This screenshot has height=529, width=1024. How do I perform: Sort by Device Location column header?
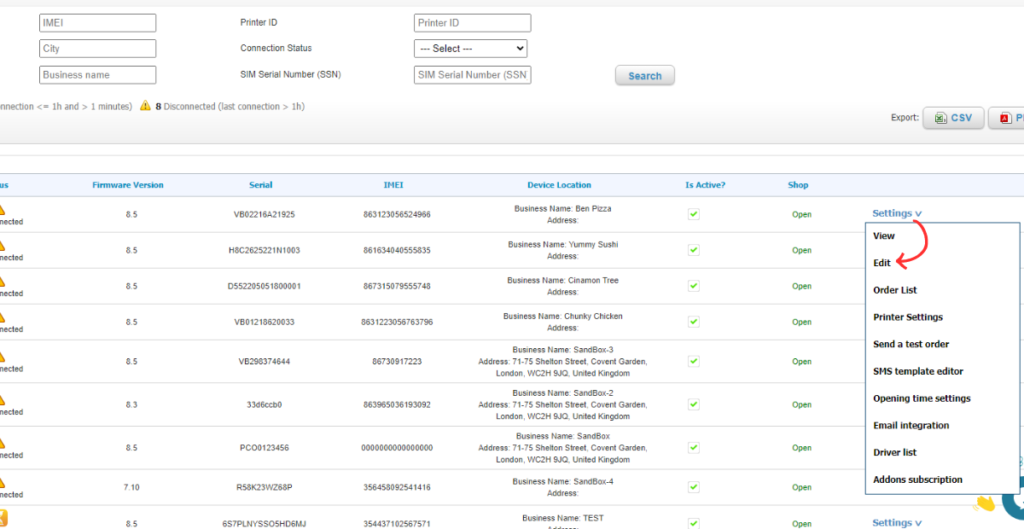[559, 185]
